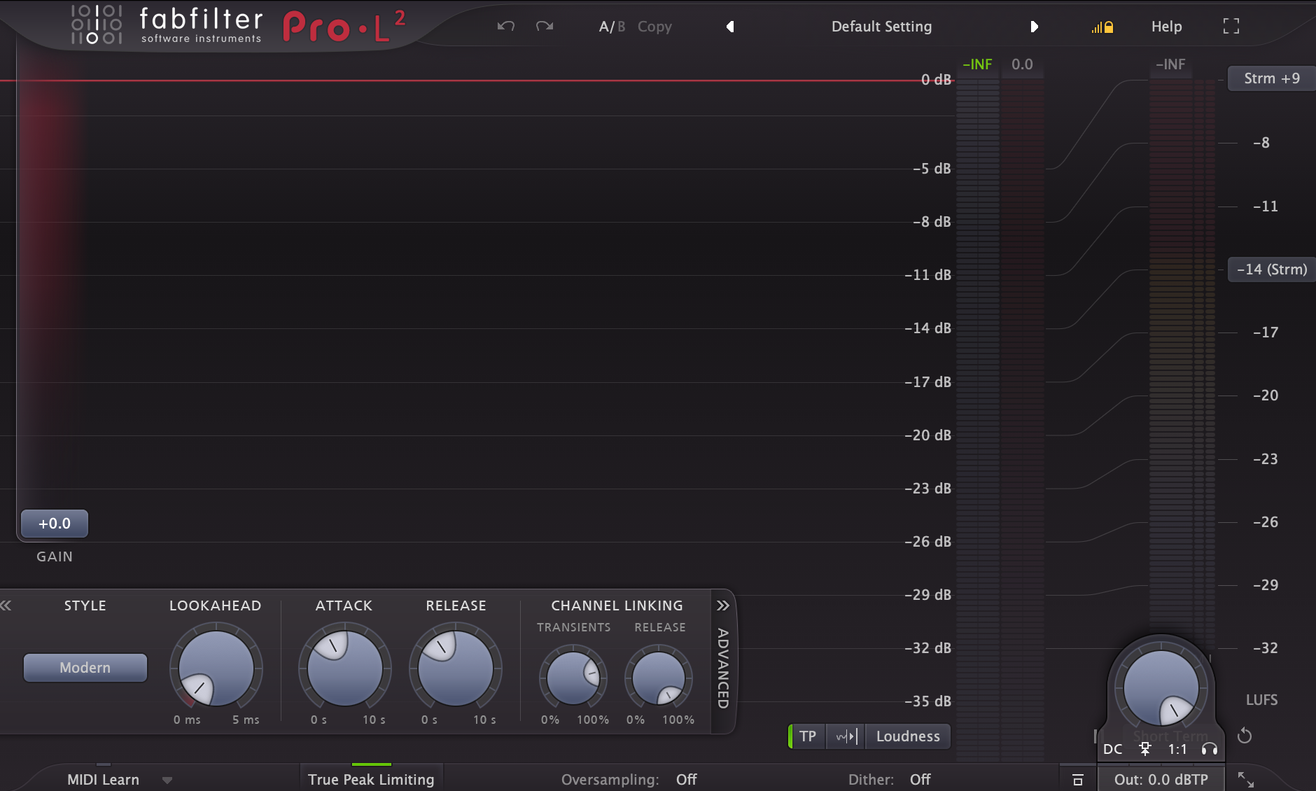Click the green -INF peak readout
This screenshot has width=1316, height=791.
pyautogui.click(x=977, y=65)
